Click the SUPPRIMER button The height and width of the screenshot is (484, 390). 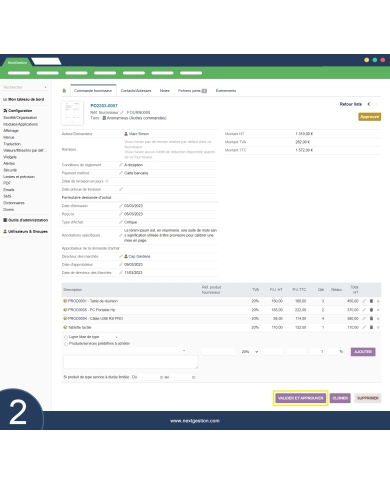coord(368,398)
